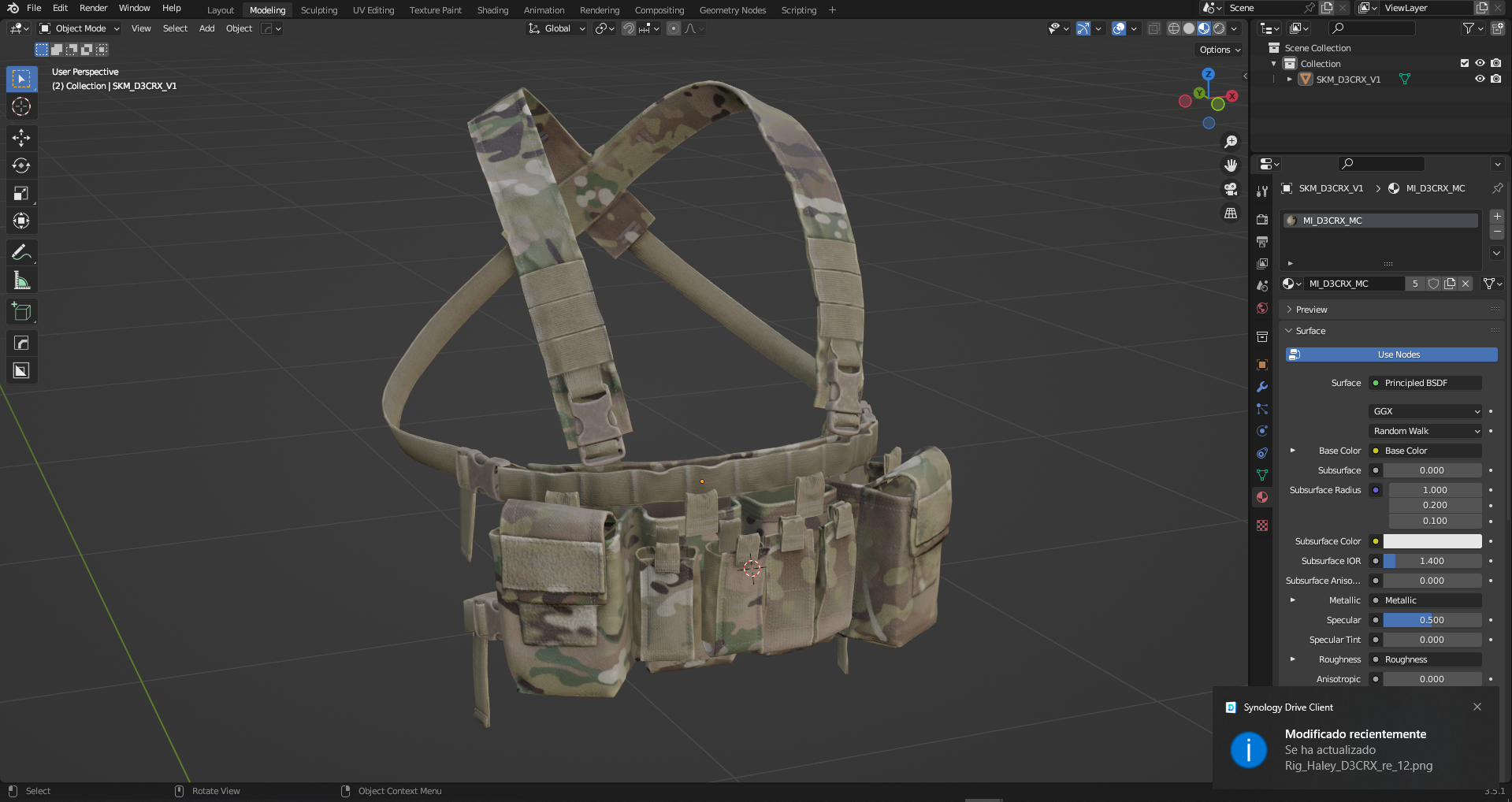Open the Object Data green triangle tab
The height and width of the screenshot is (802, 1512).
[x=1262, y=475]
